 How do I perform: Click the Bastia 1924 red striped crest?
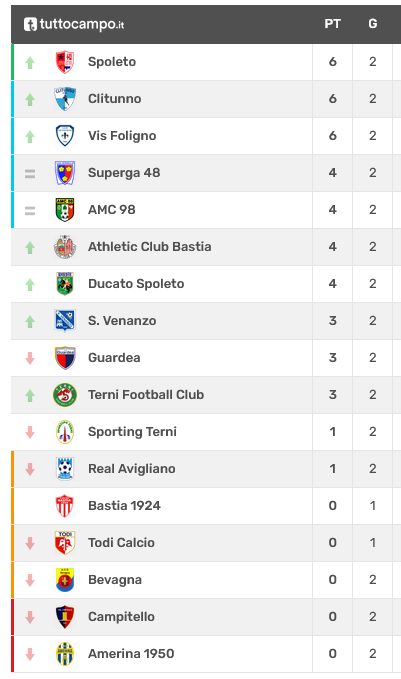[x=65, y=505]
